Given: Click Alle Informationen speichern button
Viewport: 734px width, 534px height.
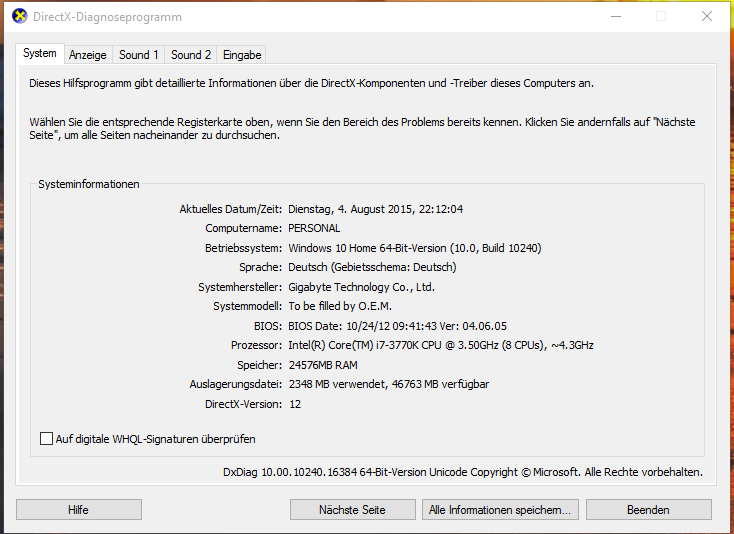Looking at the screenshot, I should click(500, 509).
